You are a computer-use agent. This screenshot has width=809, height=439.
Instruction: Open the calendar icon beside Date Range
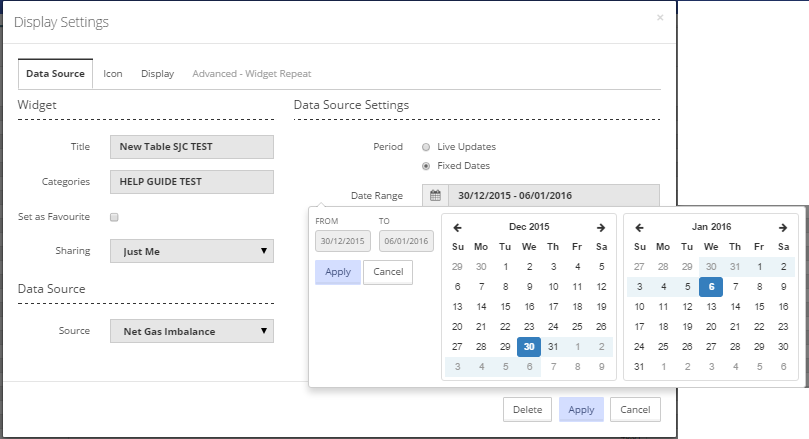pyautogui.click(x=435, y=196)
